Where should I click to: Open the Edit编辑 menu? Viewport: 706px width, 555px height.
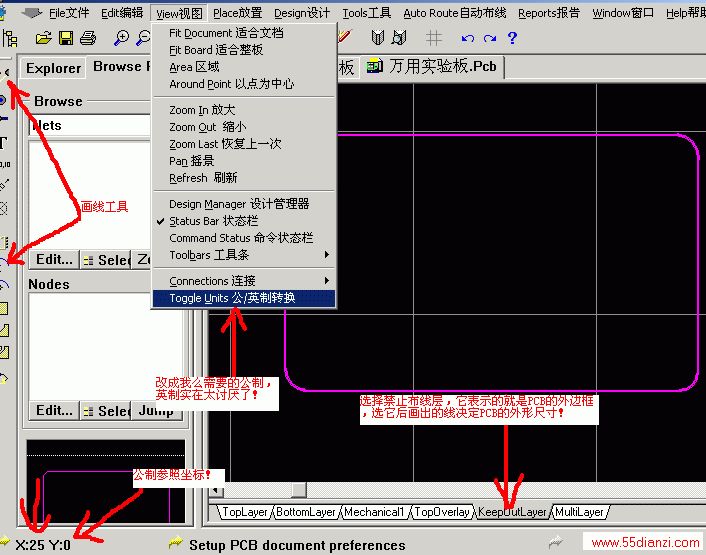tap(122, 13)
